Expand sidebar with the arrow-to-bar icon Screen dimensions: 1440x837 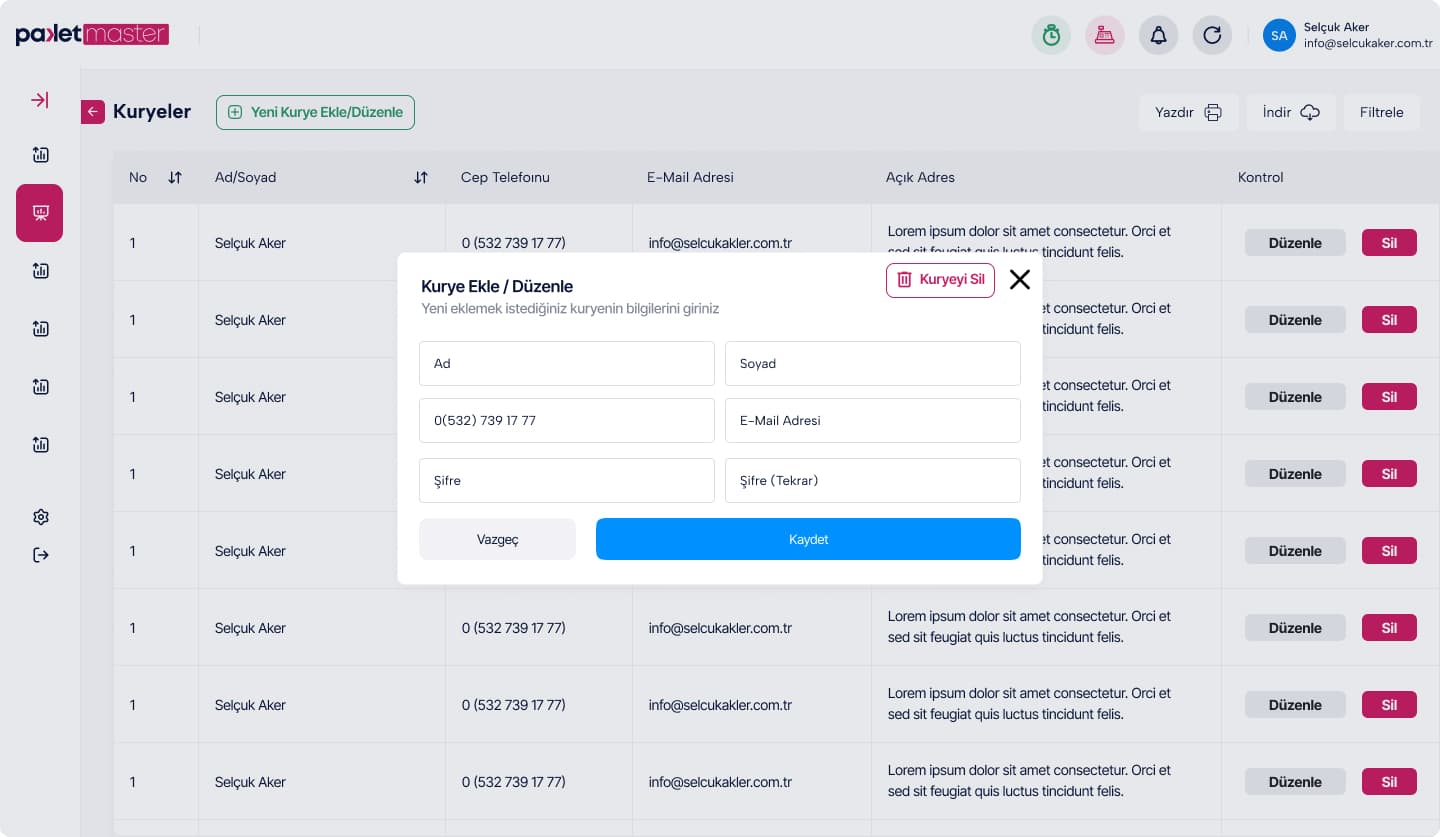click(x=40, y=100)
